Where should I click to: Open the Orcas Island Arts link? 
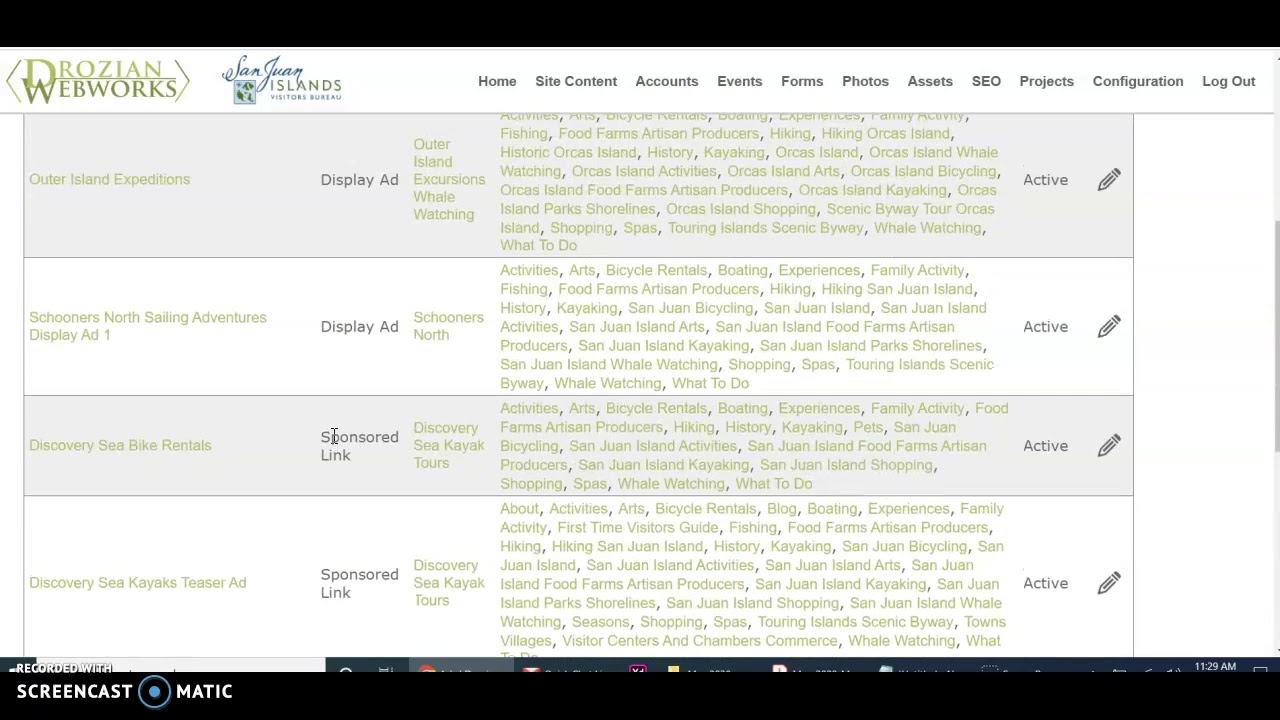783,171
